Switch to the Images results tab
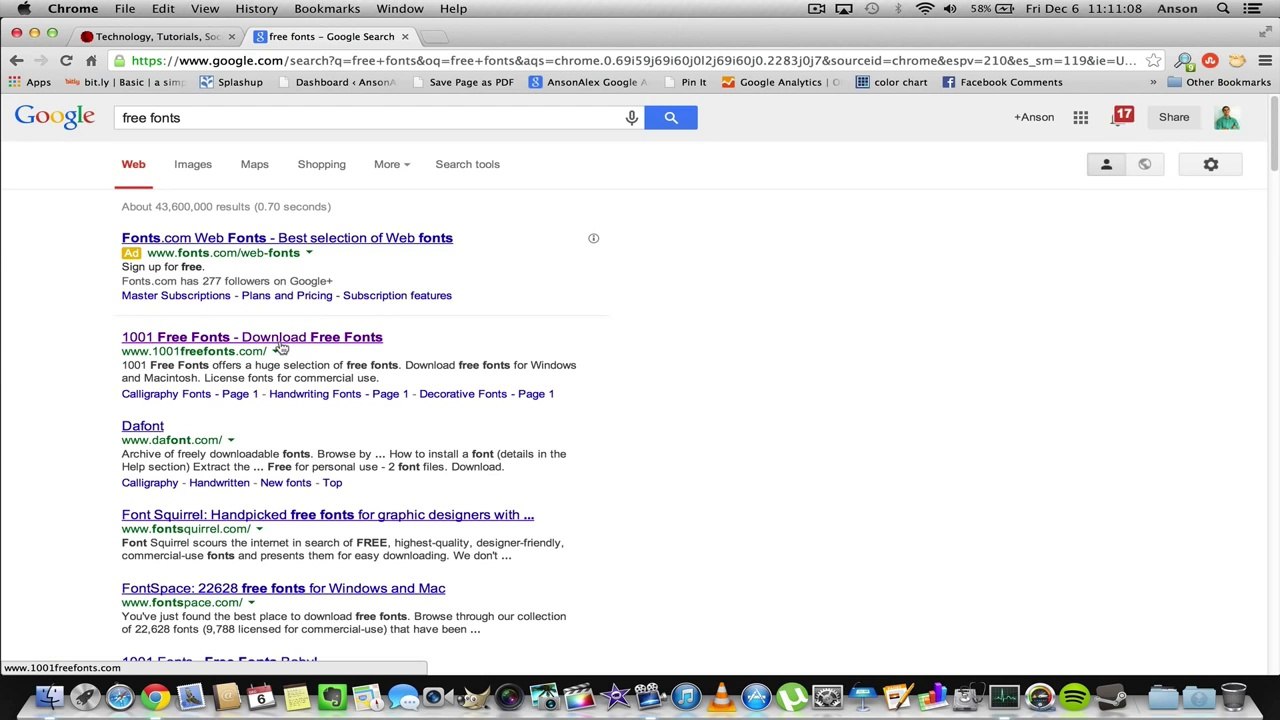 [x=193, y=164]
